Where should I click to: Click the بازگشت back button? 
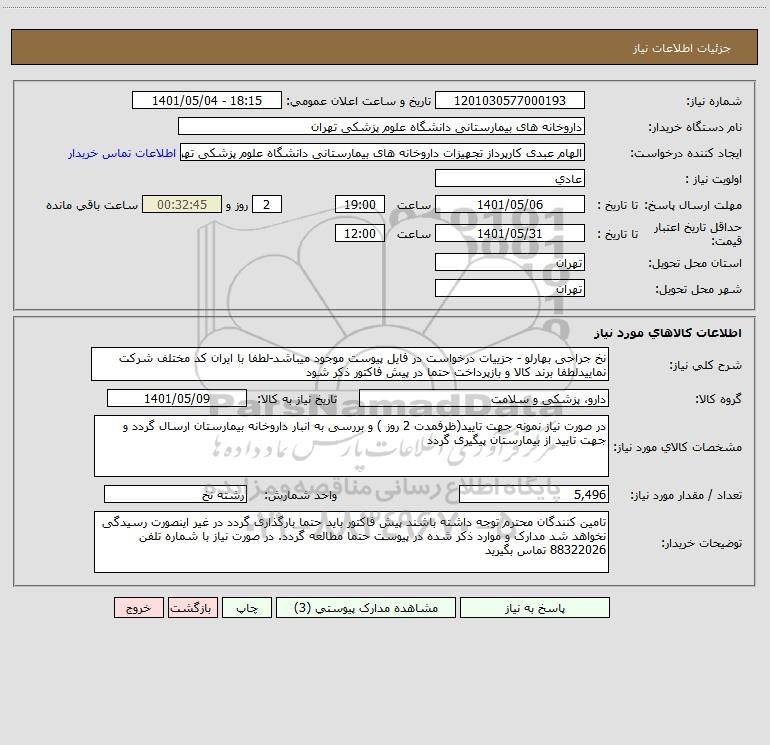(x=192, y=608)
